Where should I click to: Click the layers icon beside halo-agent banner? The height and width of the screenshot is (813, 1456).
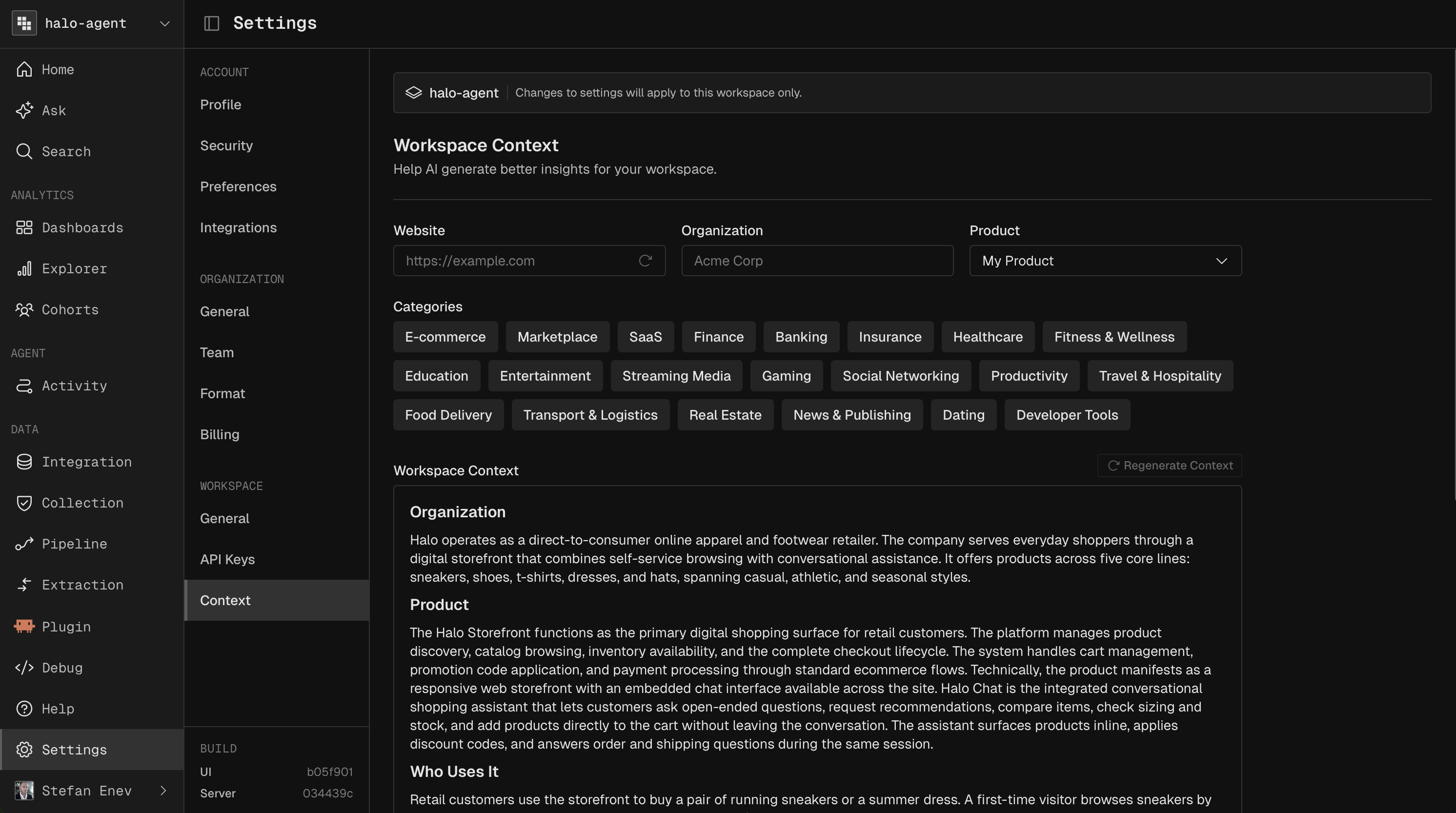(x=414, y=93)
